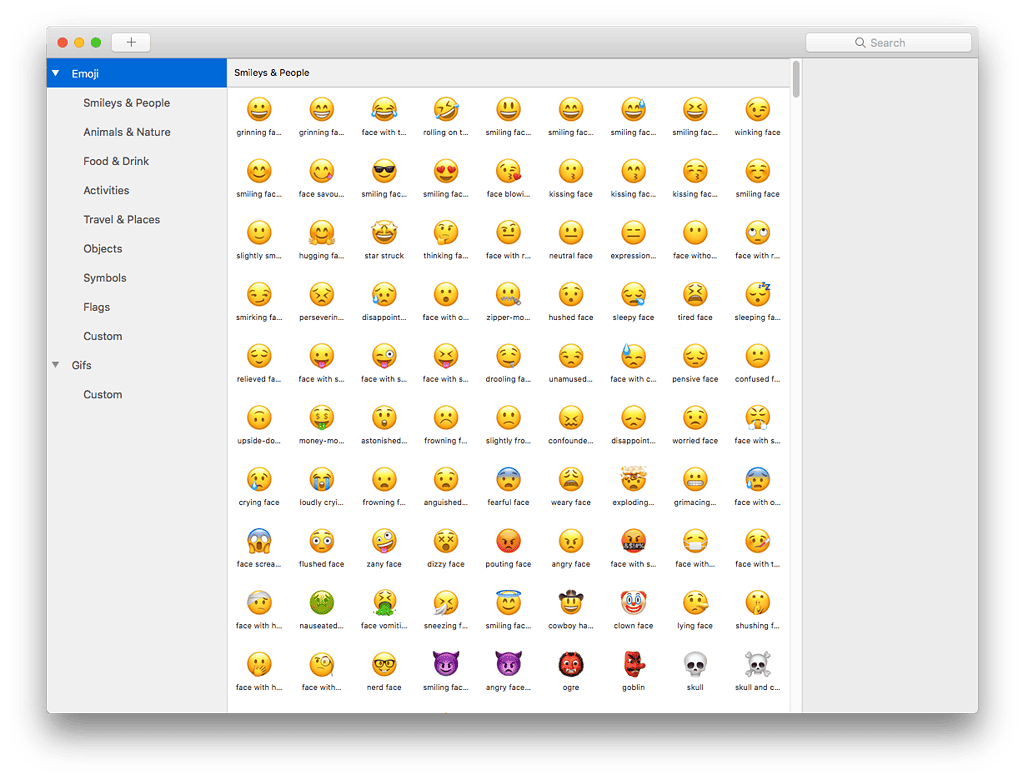Select the Emoji sidebar header
This screenshot has width=1023, height=780.
coord(137,73)
